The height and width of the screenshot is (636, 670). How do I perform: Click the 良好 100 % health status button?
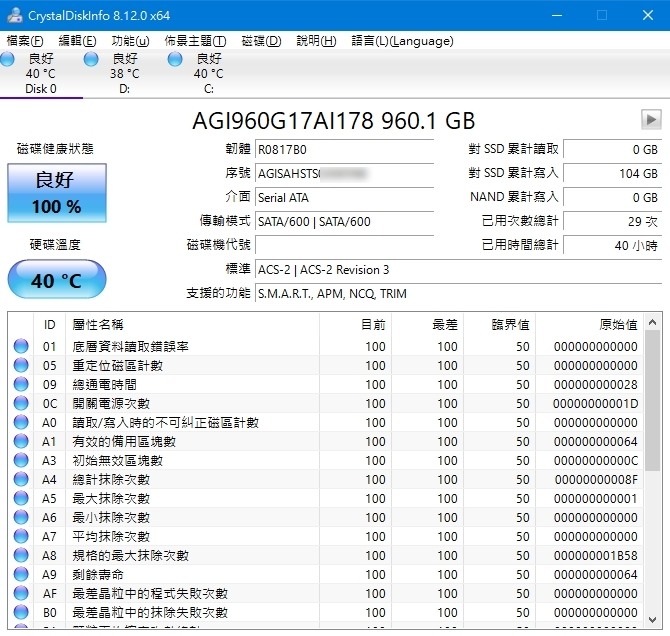click(x=57, y=193)
